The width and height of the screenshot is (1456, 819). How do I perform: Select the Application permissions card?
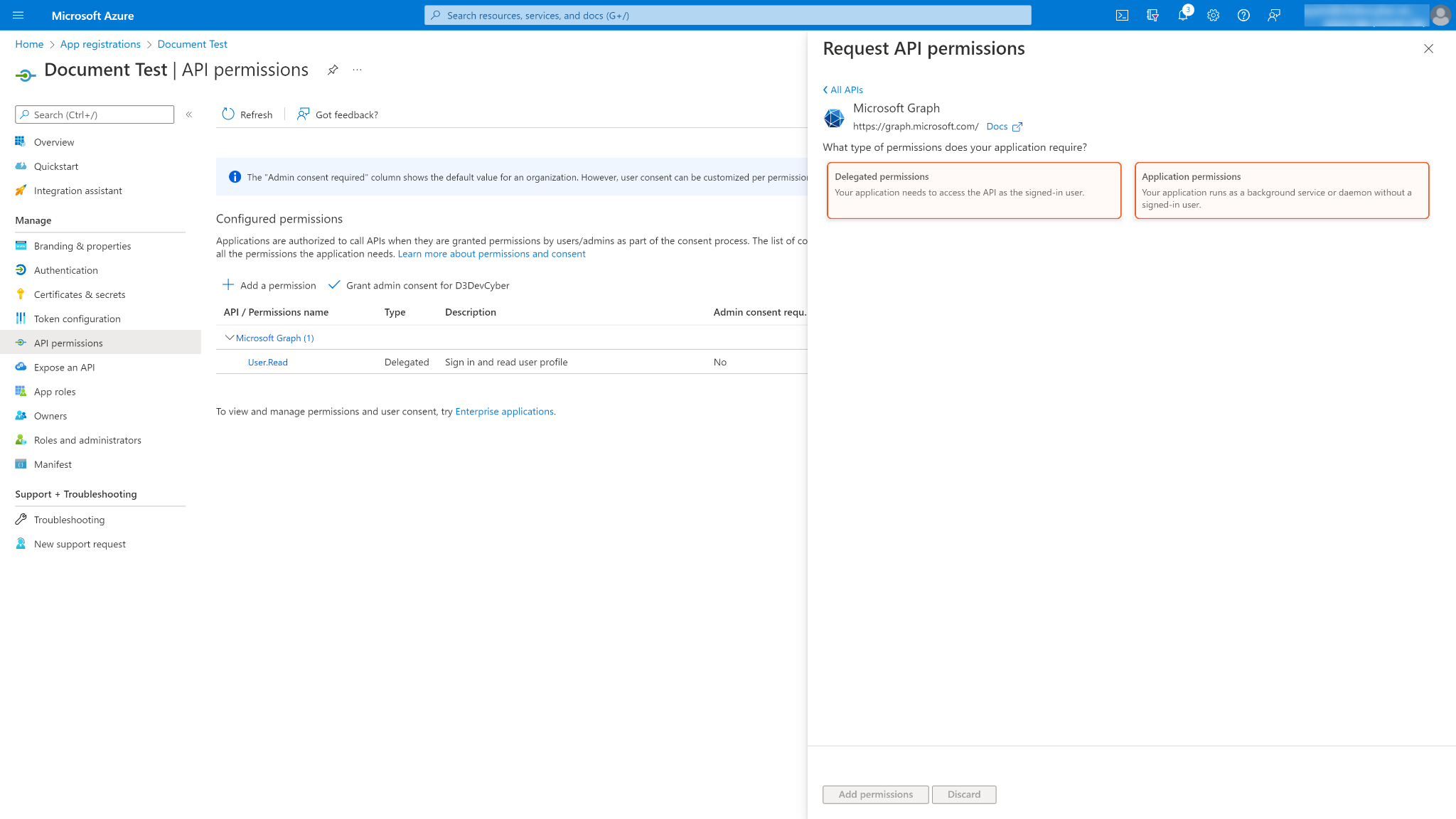coord(1281,191)
